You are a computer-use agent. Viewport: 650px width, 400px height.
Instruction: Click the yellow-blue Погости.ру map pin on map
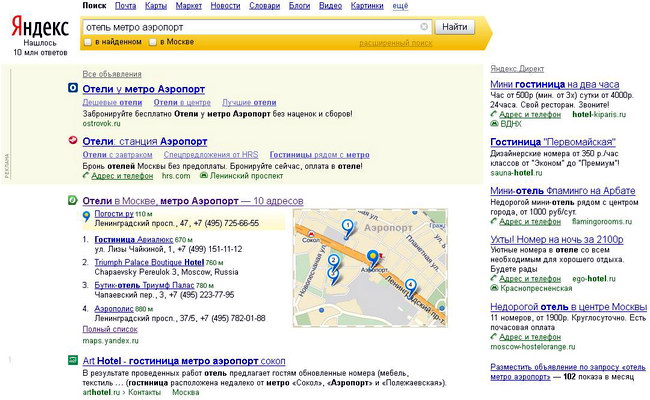coord(373,258)
